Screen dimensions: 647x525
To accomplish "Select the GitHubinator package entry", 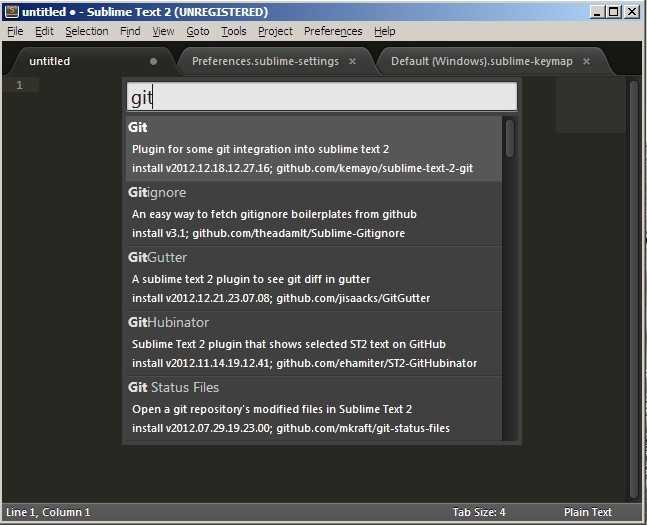I will [x=314, y=343].
